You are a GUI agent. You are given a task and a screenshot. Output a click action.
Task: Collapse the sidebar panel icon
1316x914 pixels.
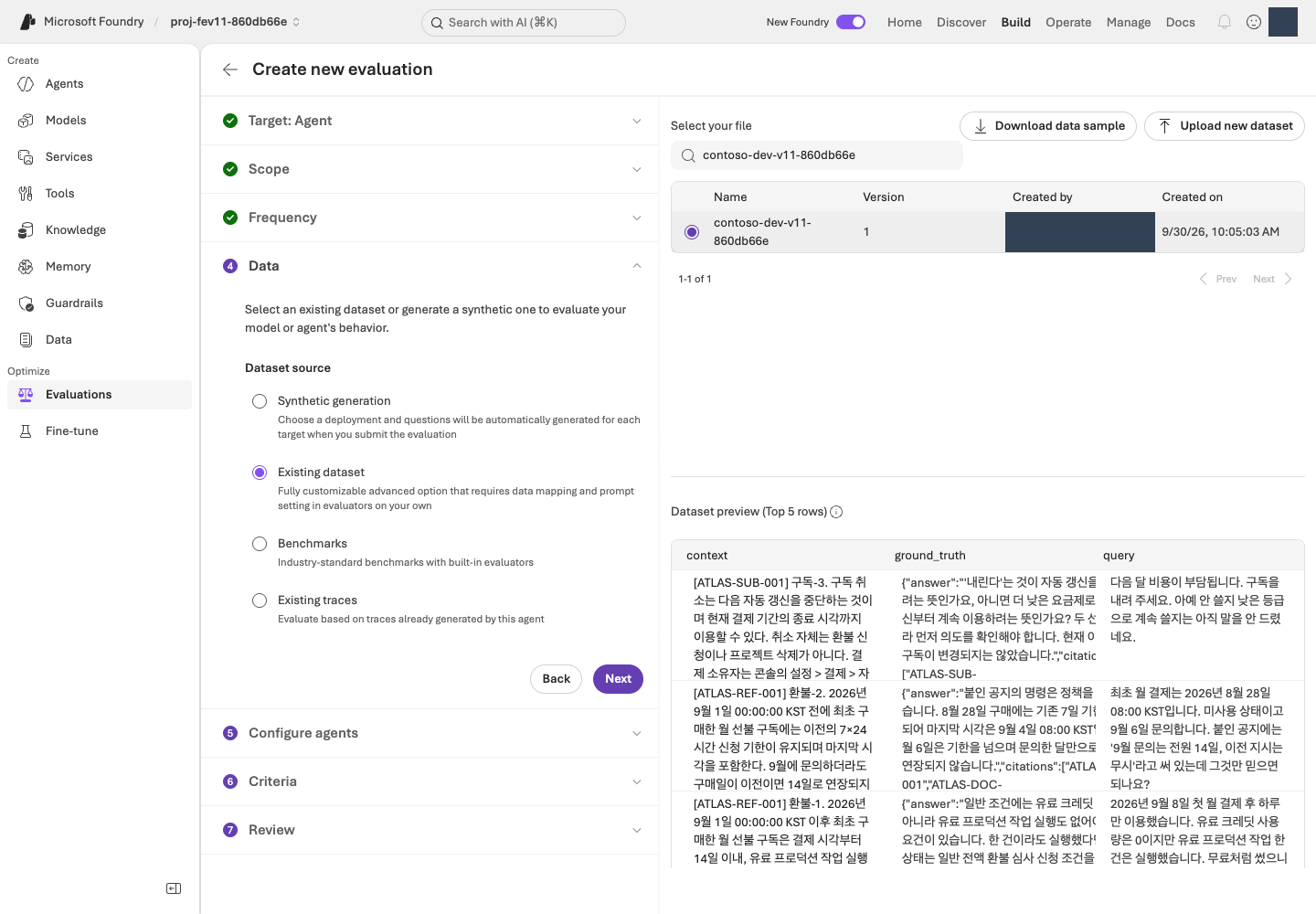pyautogui.click(x=174, y=888)
